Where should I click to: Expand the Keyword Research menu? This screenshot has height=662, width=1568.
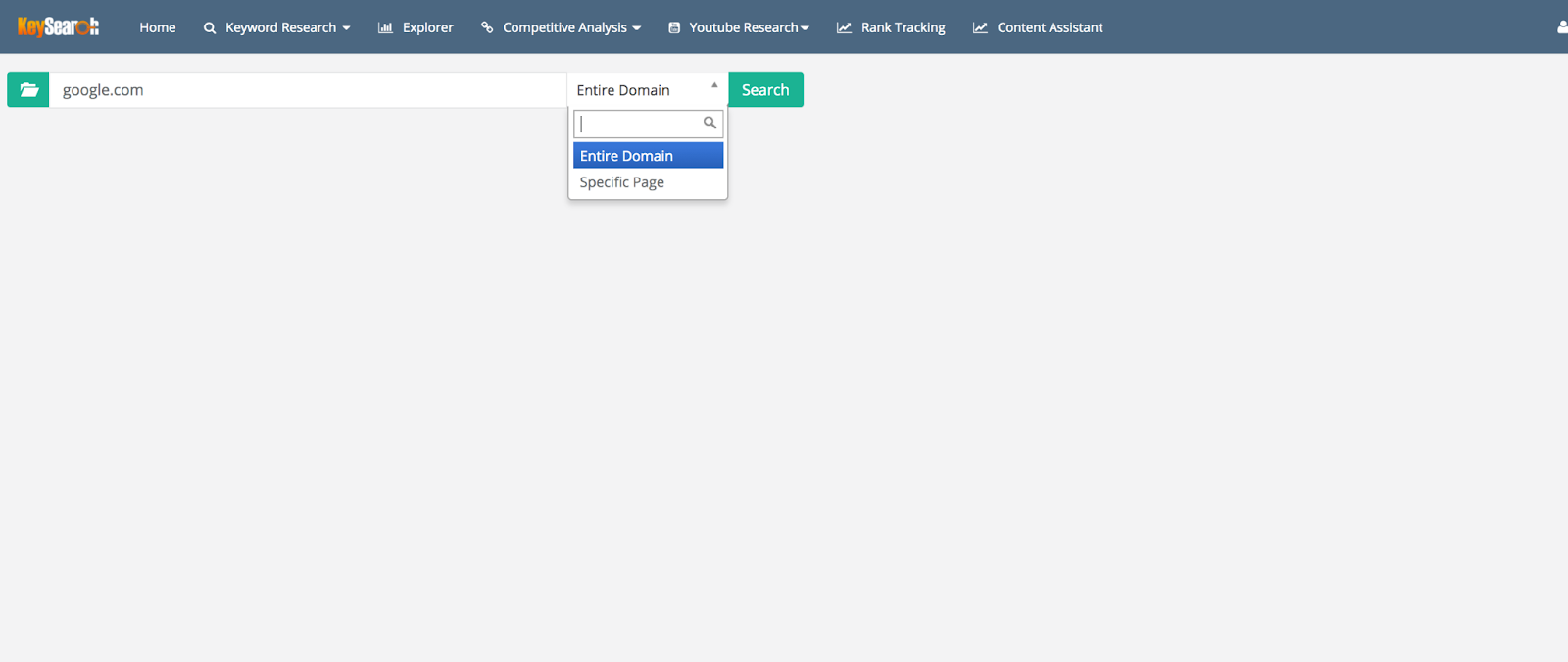[x=276, y=27]
